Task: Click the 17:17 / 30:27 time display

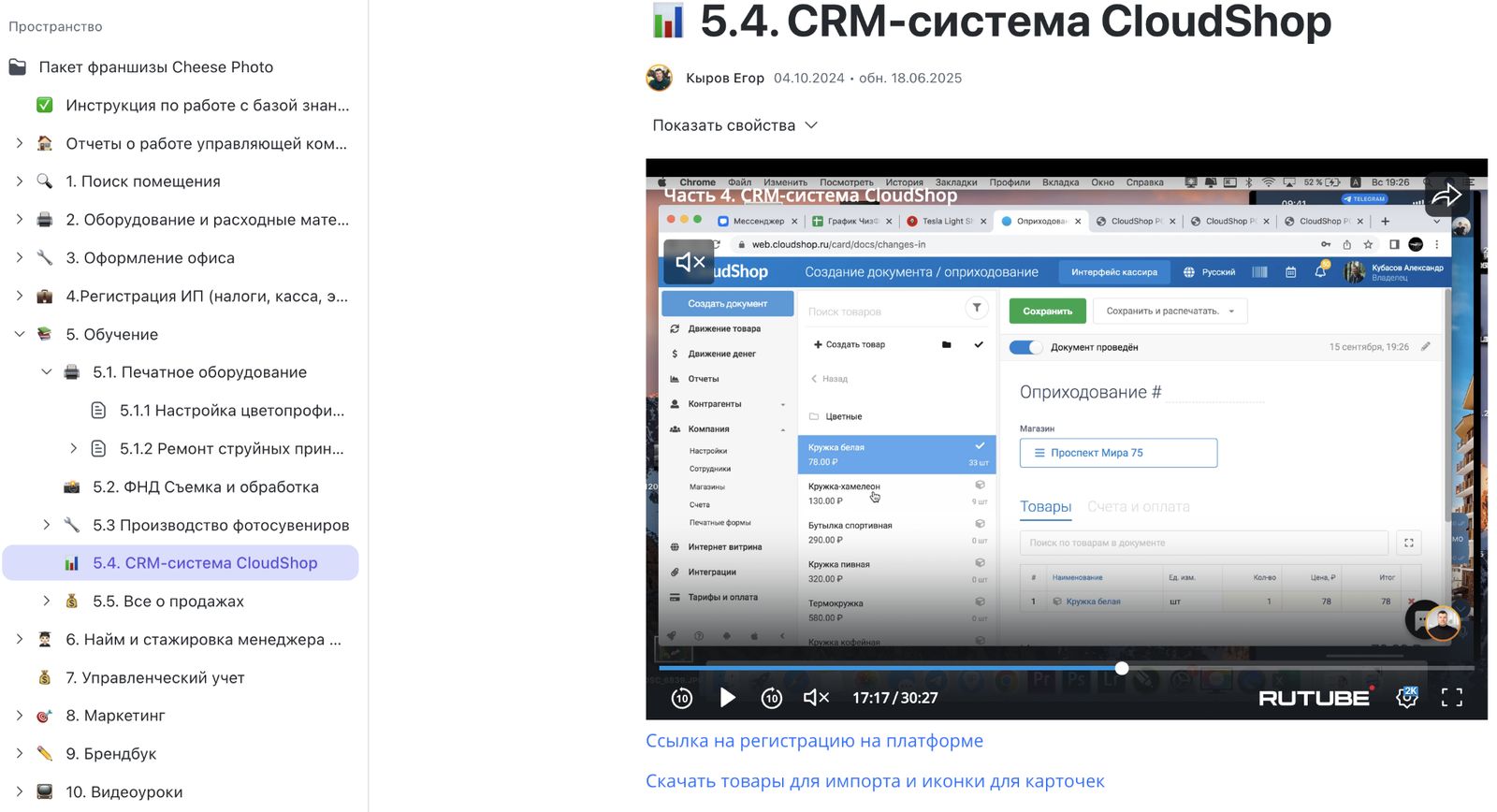Action: [x=894, y=698]
